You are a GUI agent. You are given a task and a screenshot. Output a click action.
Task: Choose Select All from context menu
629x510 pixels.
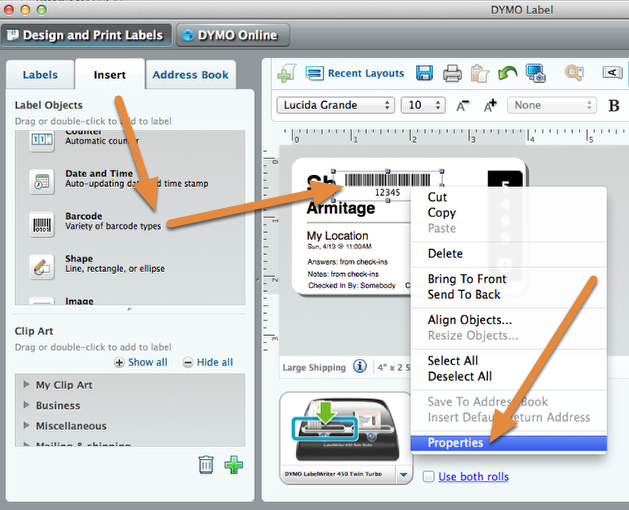pyautogui.click(x=509, y=361)
